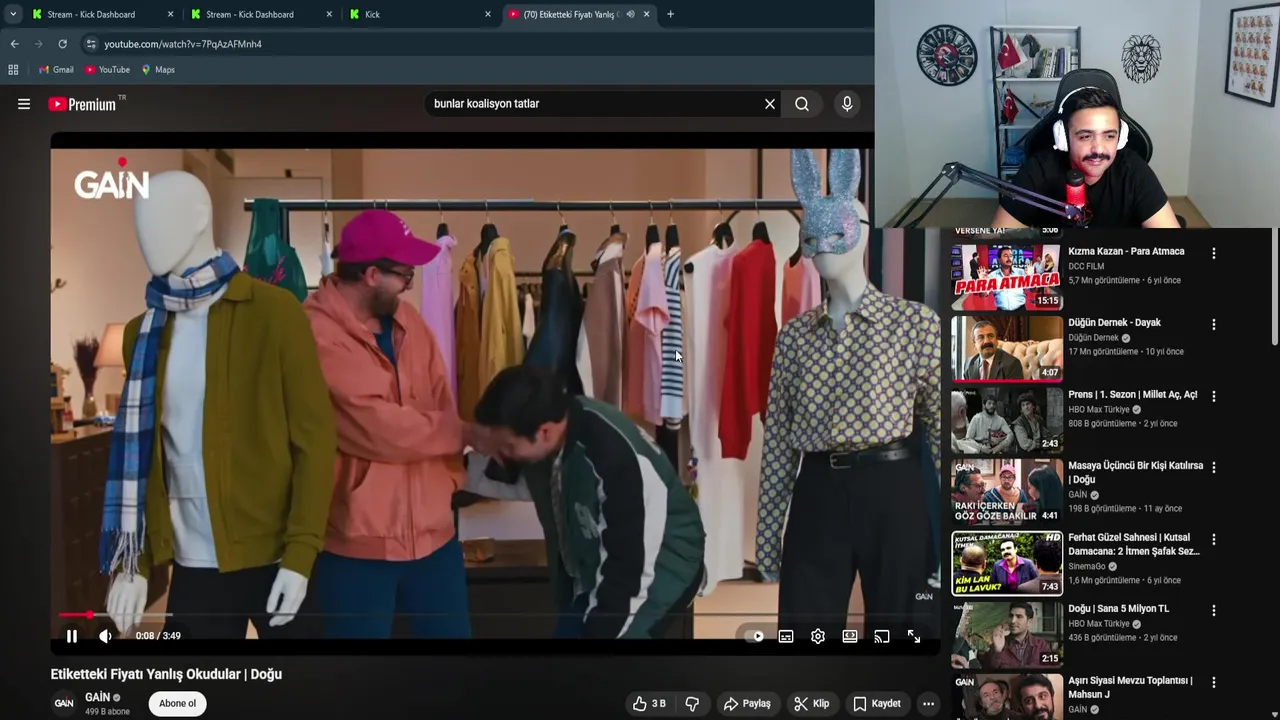1280x720 pixels.
Task: Close the Kick tab
Action: tap(488, 14)
